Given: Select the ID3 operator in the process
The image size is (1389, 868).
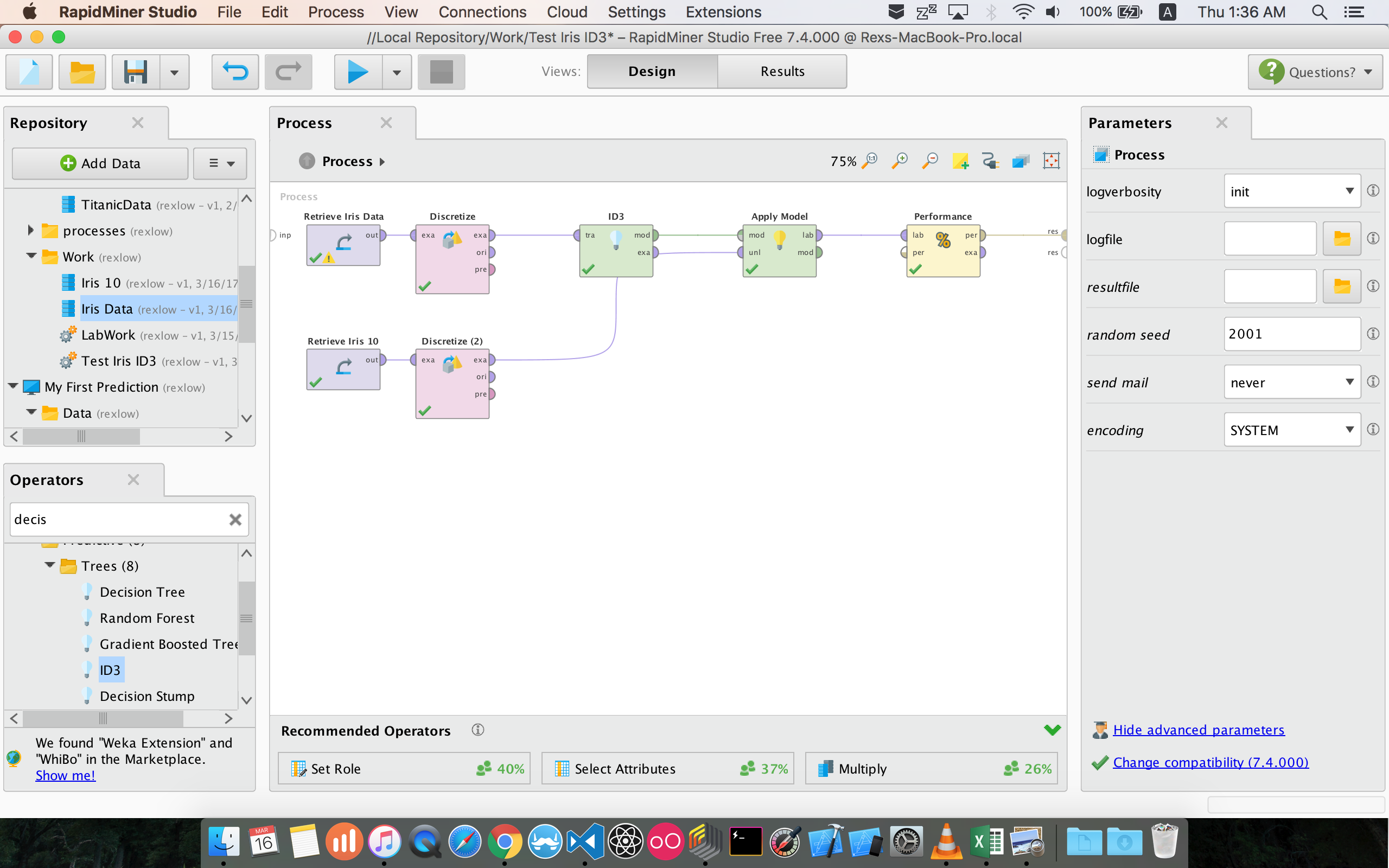Looking at the screenshot, I should tap(616, 251).
